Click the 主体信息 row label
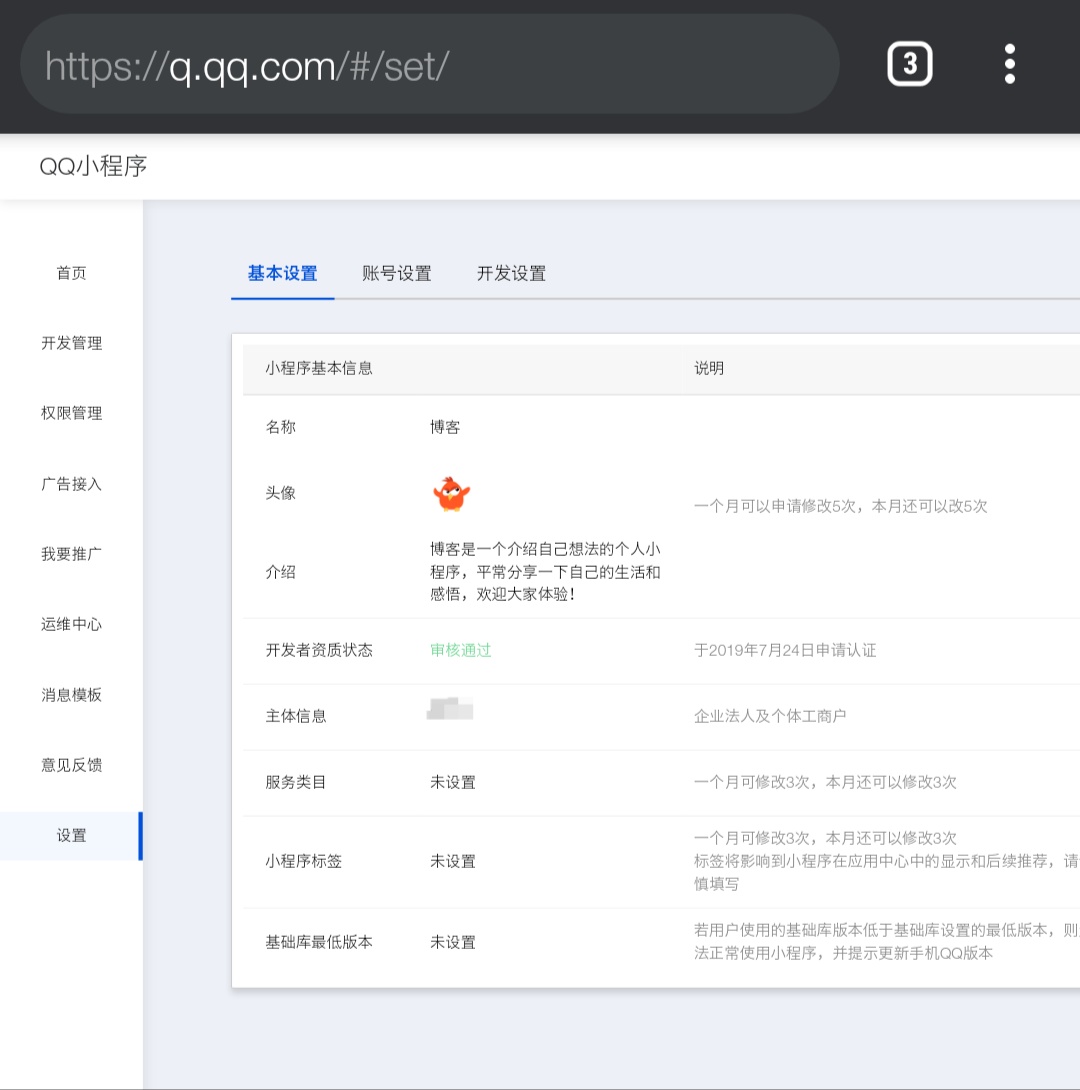The width and height of the screenshot is (1080, 1090). (295, 716)
